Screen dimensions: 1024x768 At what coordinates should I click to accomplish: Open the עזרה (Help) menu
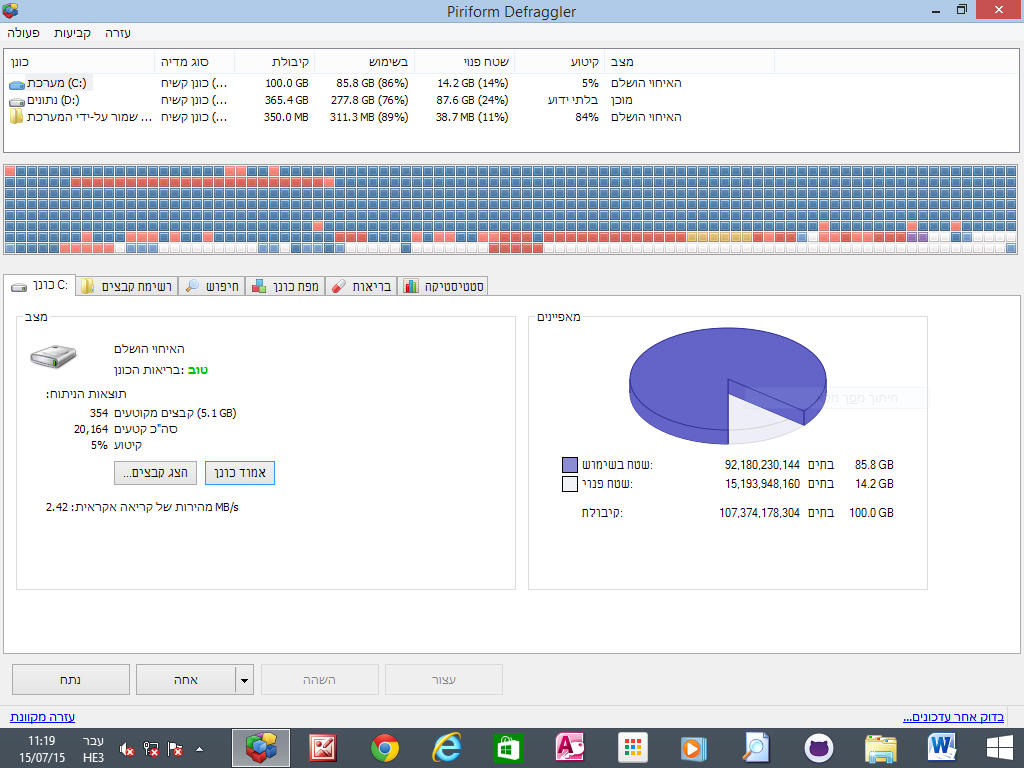pos(118,33)
